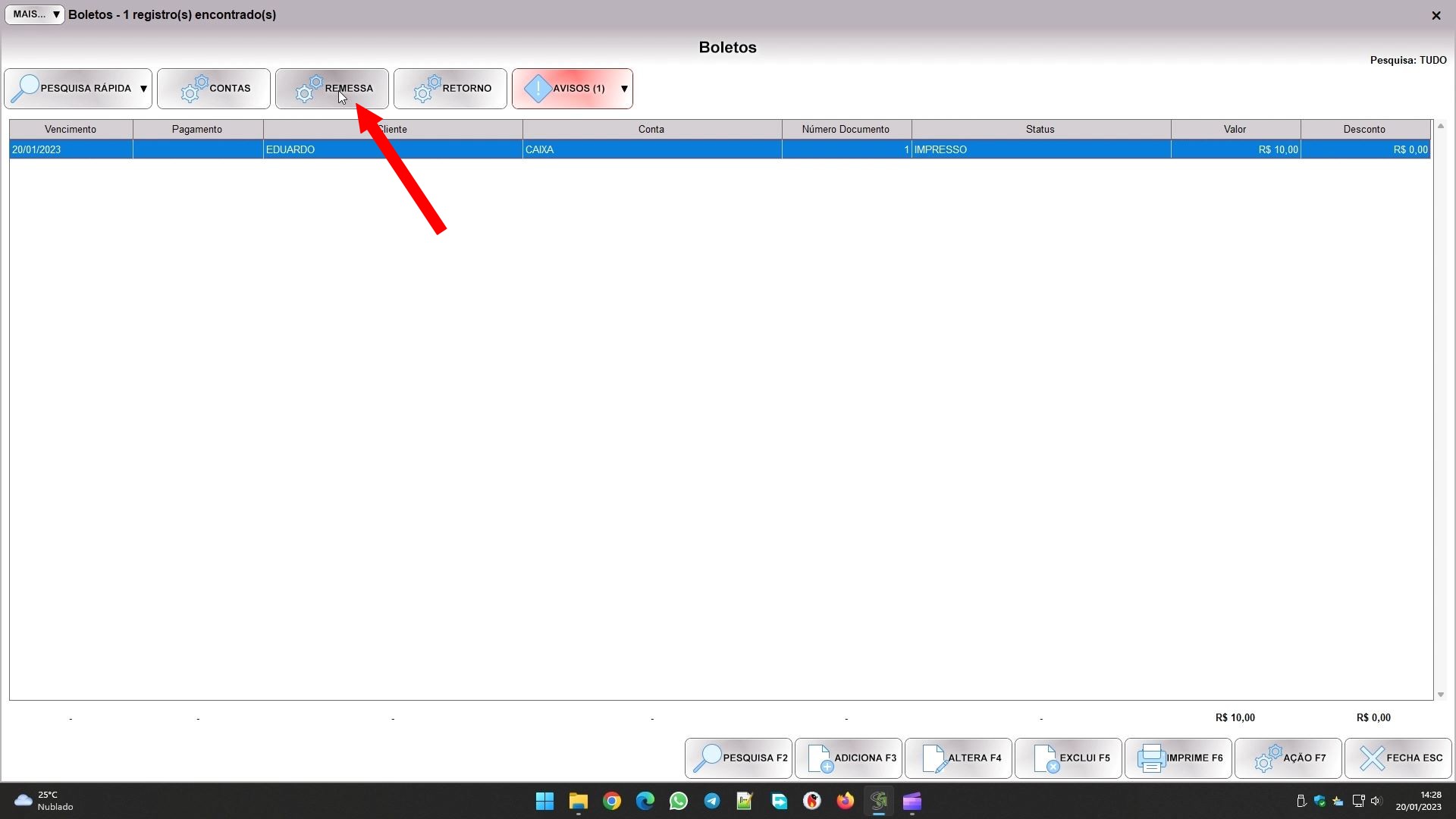Open the Contas gear button
Viewport: 1456px width, 819px height.
214,89
